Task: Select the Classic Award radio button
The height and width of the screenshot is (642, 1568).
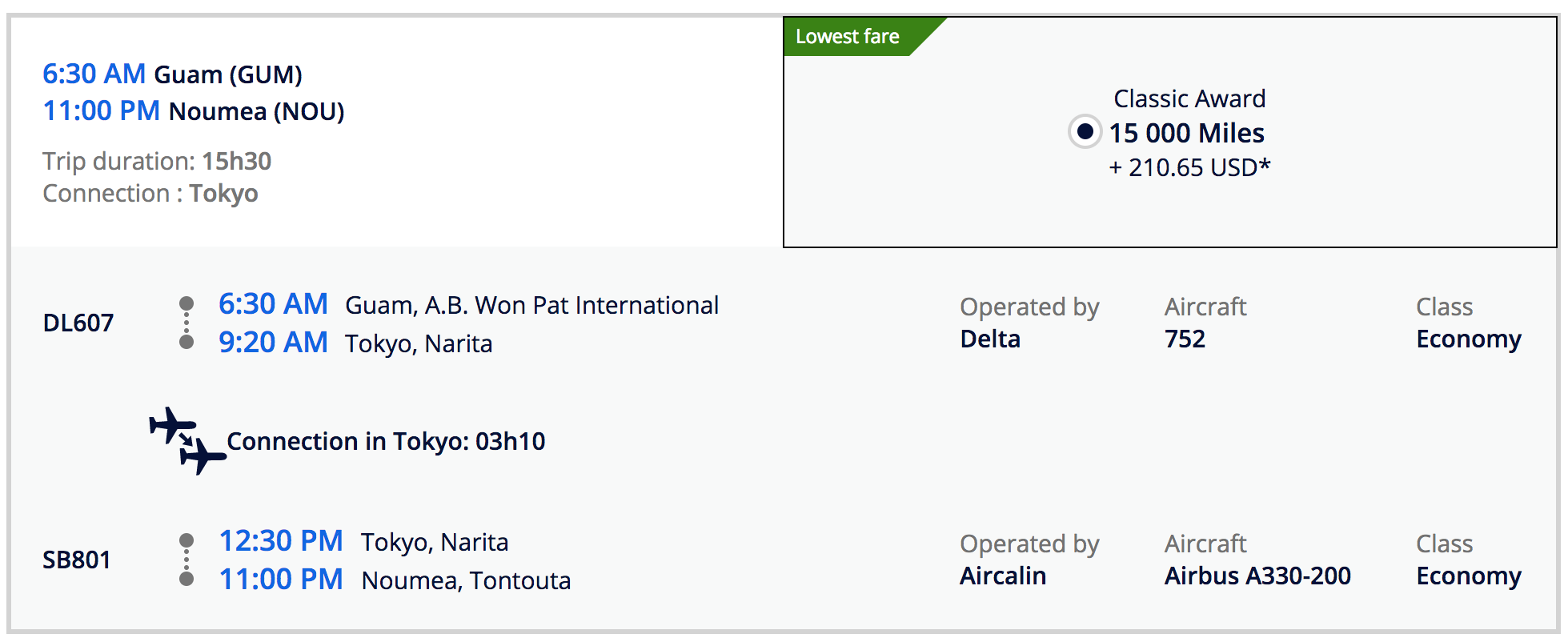Action: click(x=1085, y=131)
